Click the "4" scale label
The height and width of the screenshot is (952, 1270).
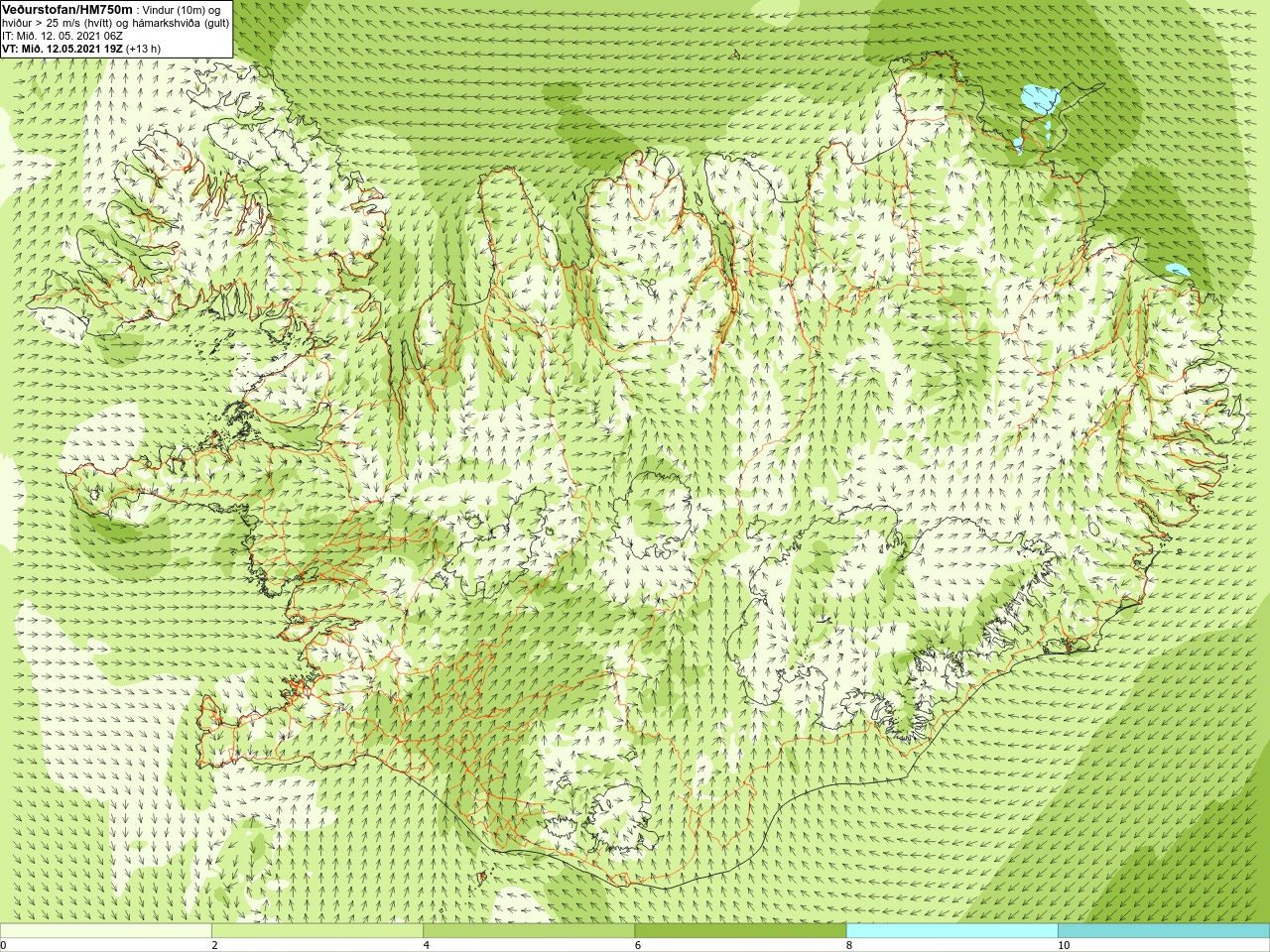tap(426, 945)
